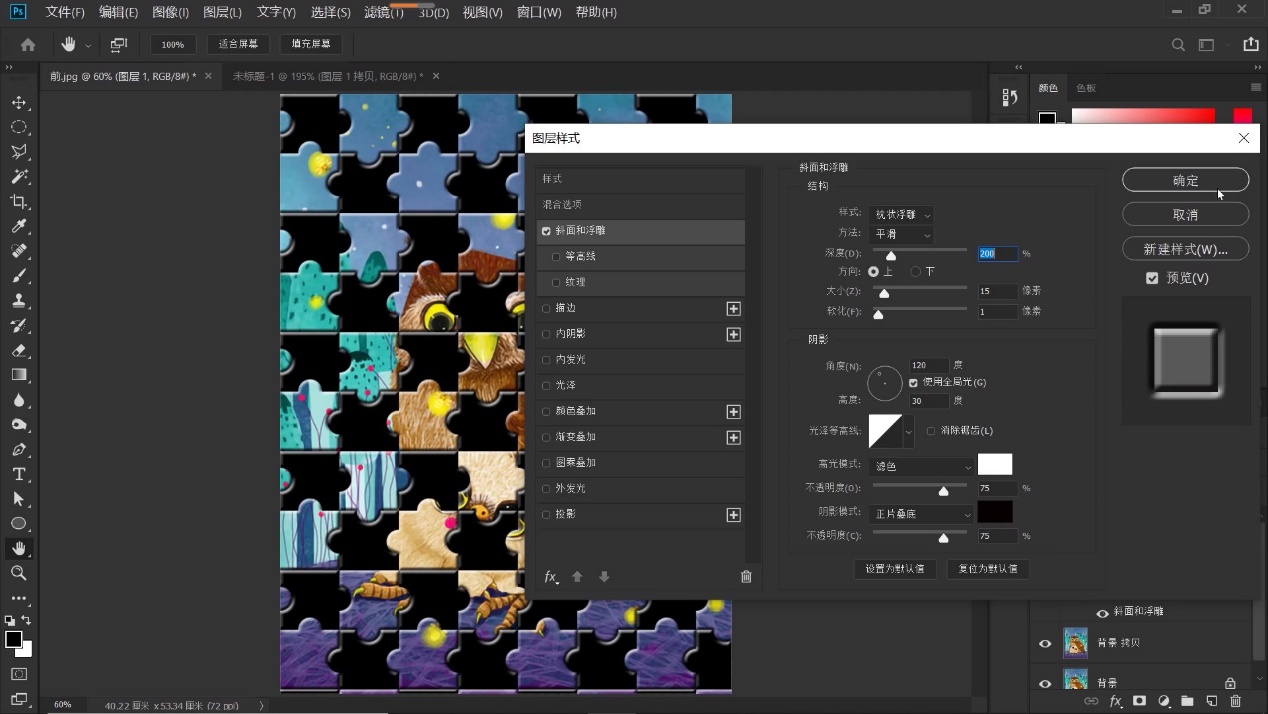Click the fx icon in Layer Style dialog
Viewport: 1268px width, 714px height.
click(551, 577)
